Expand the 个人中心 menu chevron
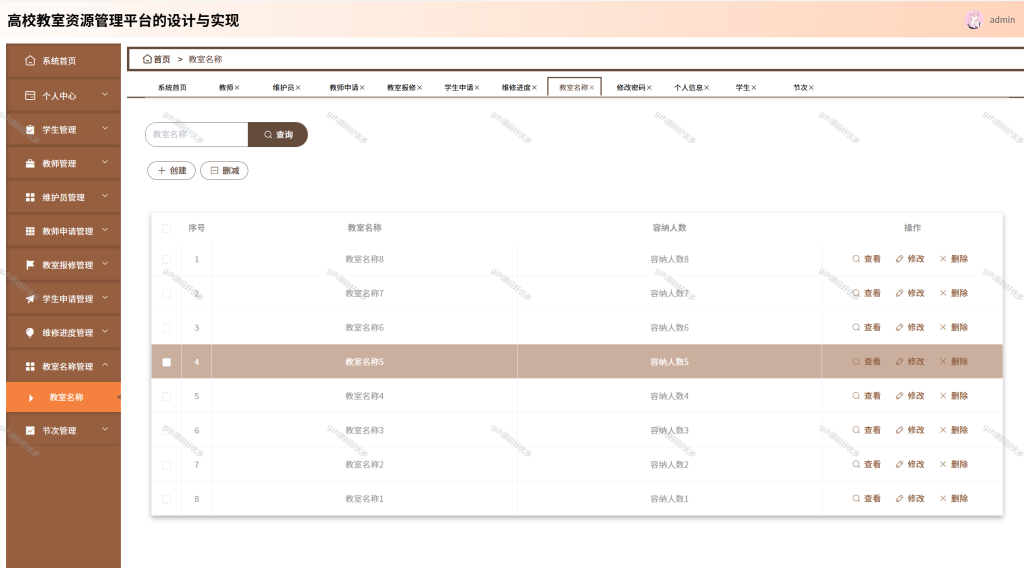 [x=105, y=95]
